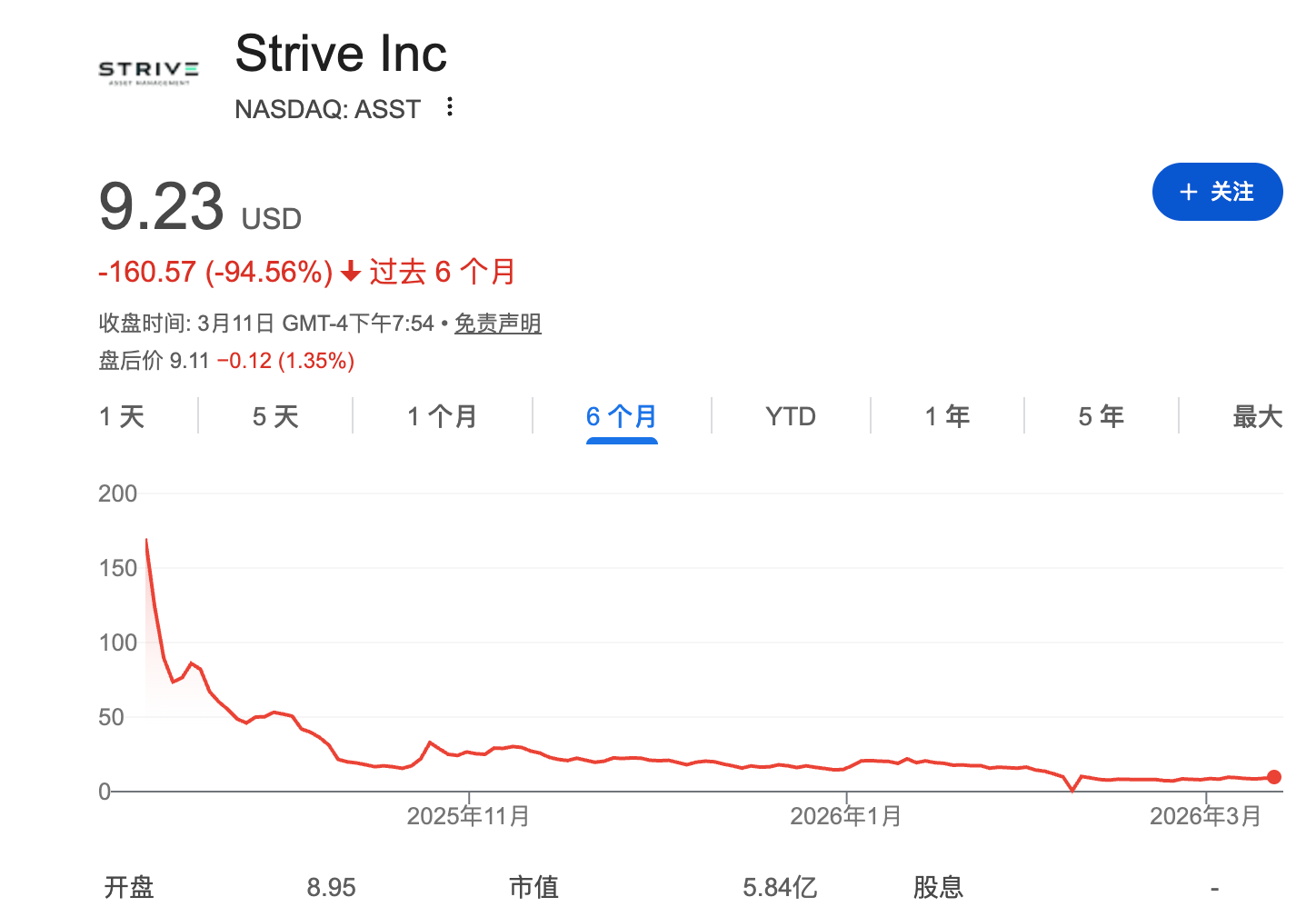This screenshot has width=1316, height=907.
Task: Select the YTD range
Action: 789,415
